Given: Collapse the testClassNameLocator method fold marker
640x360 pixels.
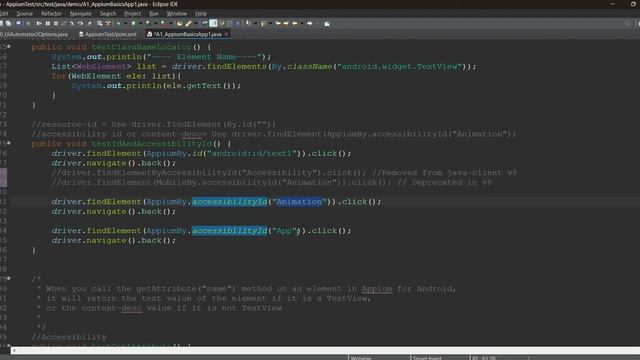Looking at the screenshot, I should [x=9, y=47].
